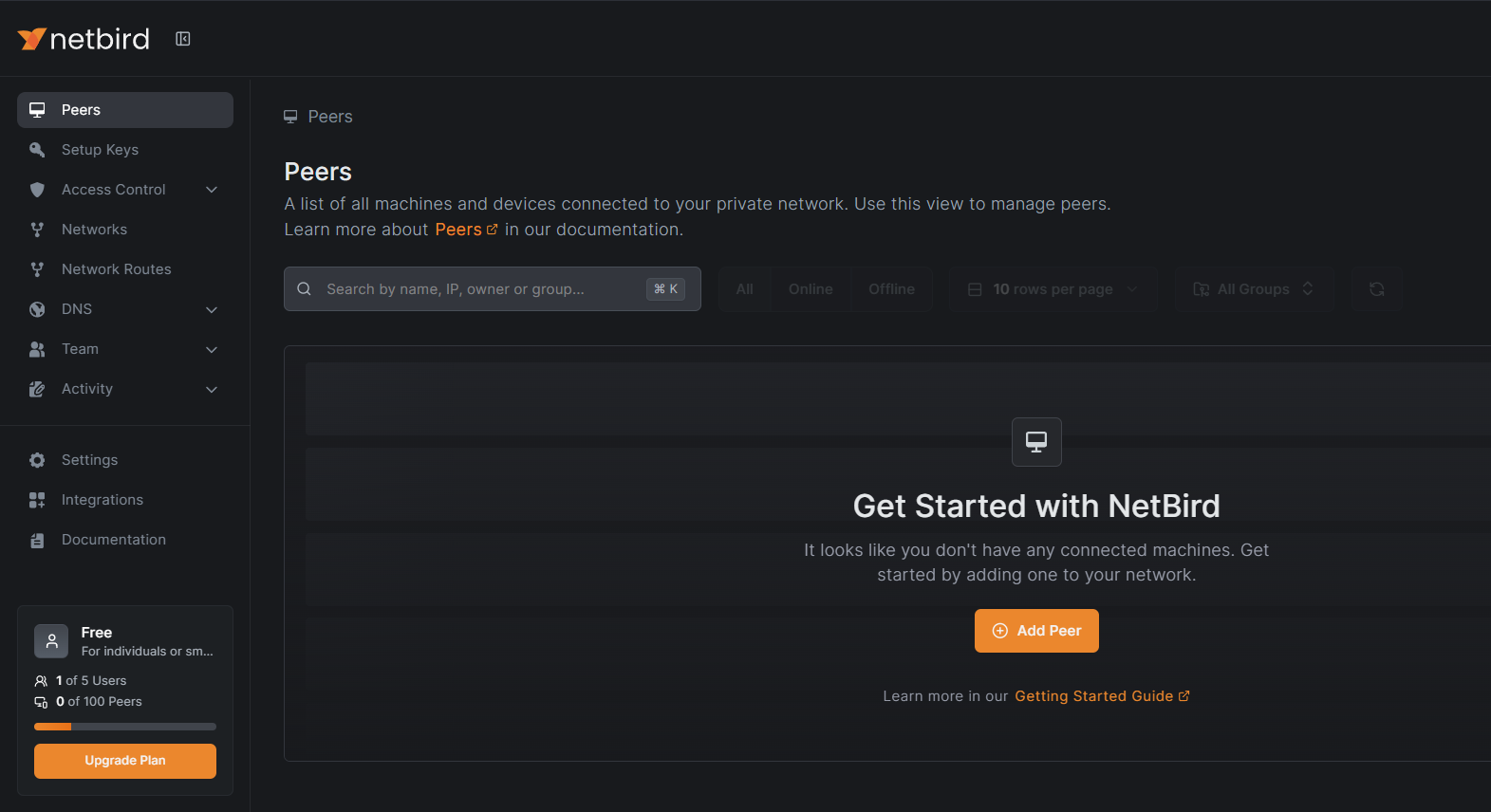Image resolution: width=1491 pixels, height=812 pixels.
Task: Click the NetBird logo
Action: pyautogui.click(x=84, y=39)
